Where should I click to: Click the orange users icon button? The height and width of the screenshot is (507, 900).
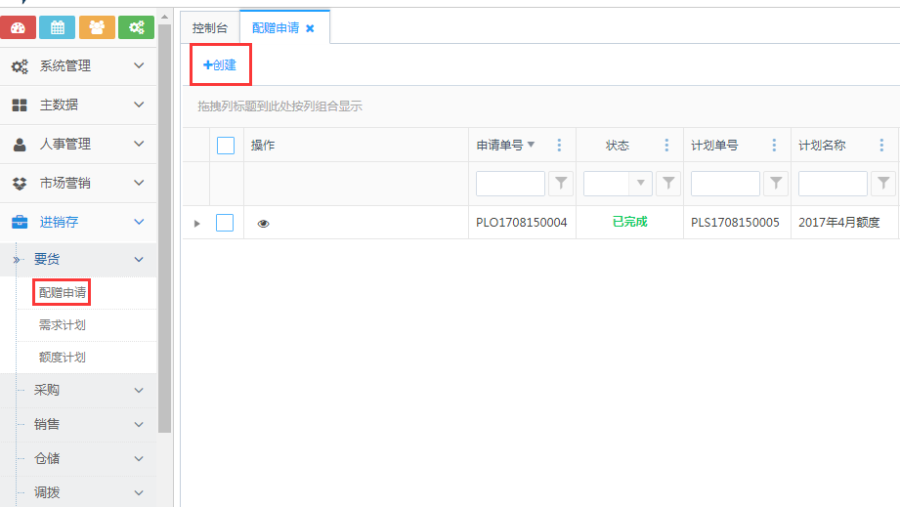tap(97, 28)
